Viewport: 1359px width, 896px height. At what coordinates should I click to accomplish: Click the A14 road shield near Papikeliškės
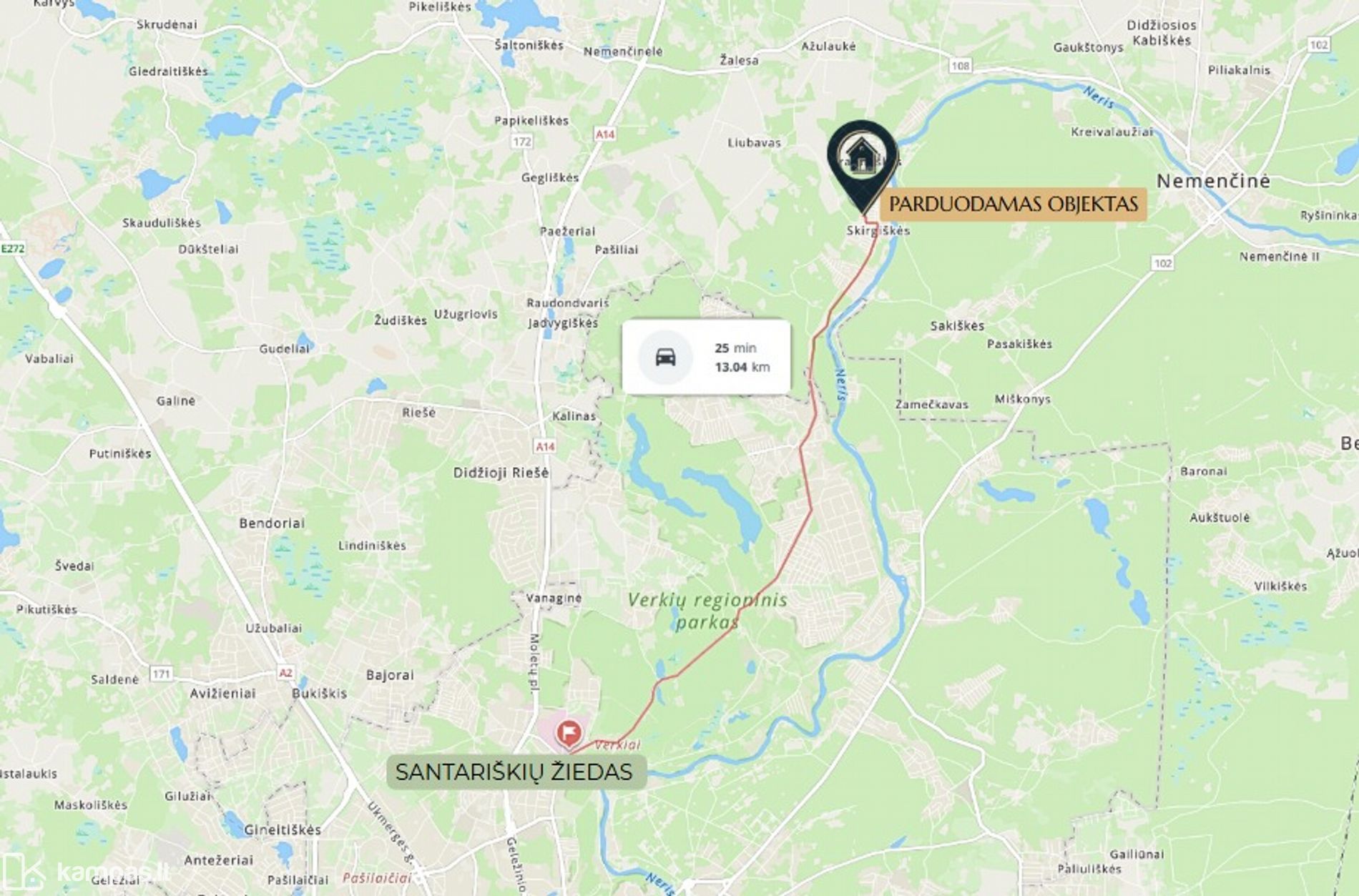(605, 134)
